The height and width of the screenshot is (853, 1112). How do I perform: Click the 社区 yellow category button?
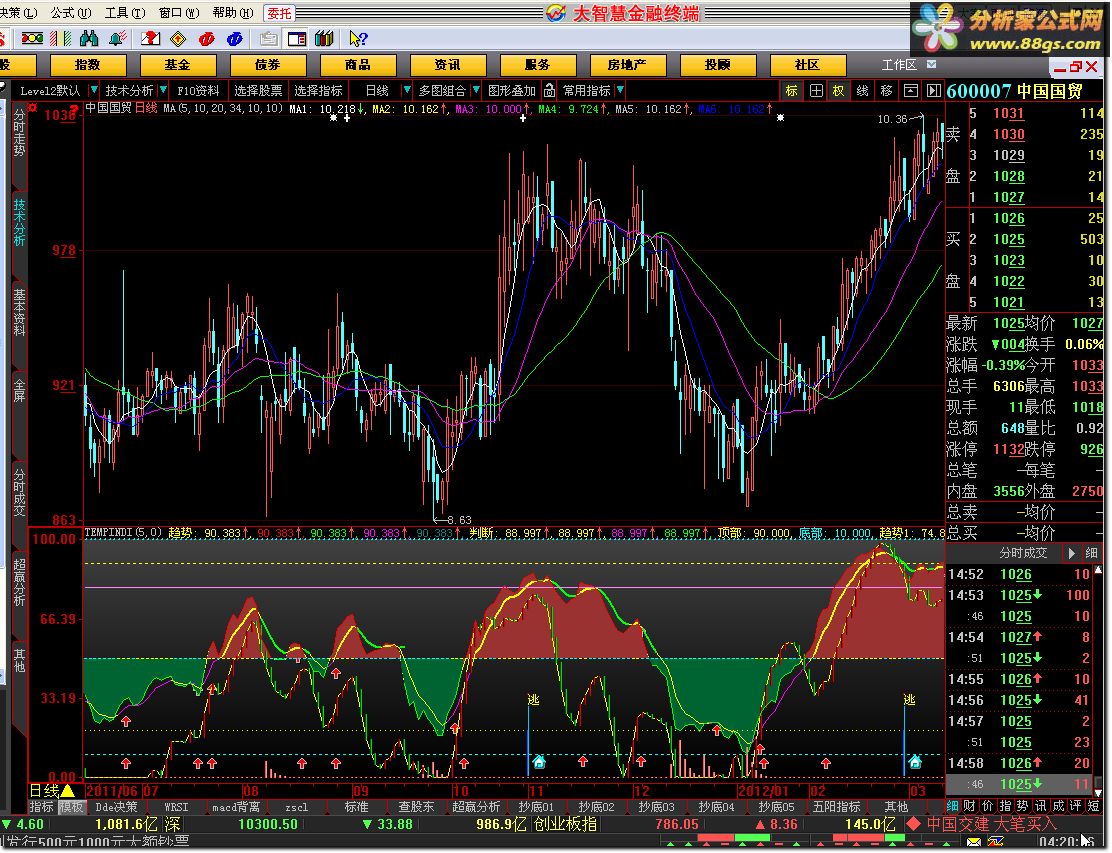point(807,65)
